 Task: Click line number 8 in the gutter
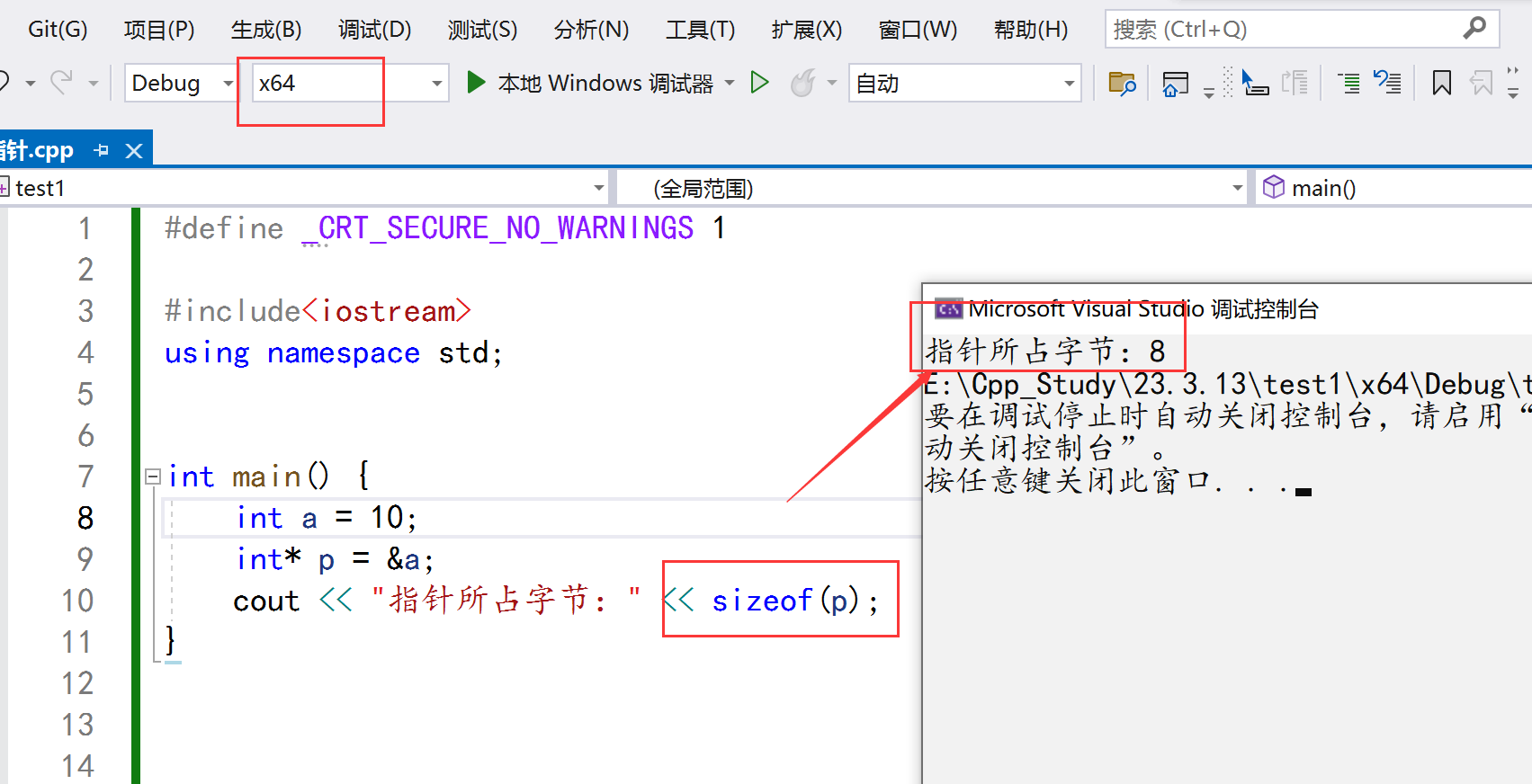tap(85, 518)
